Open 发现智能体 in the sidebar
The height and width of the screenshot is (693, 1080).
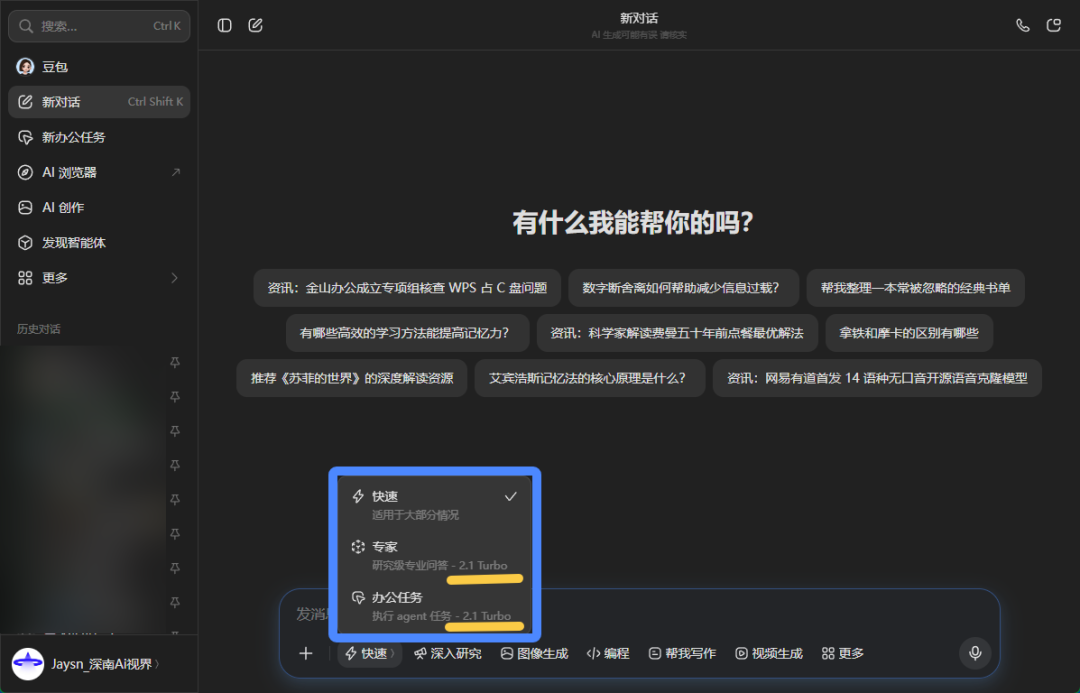coord(99,242)
